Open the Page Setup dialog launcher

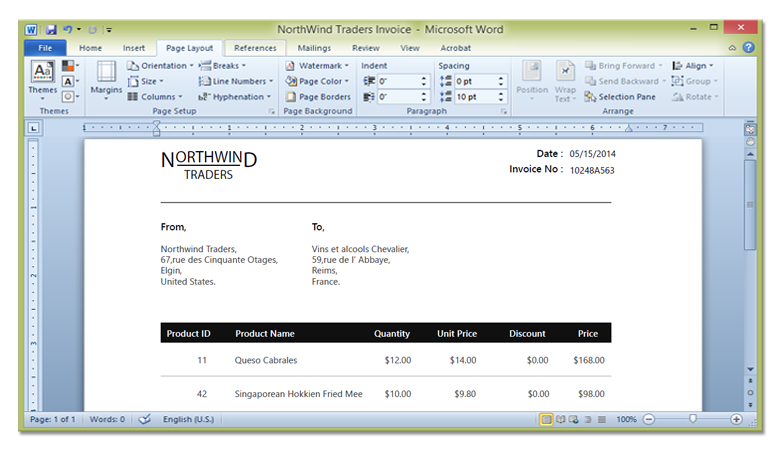[272, 111]
